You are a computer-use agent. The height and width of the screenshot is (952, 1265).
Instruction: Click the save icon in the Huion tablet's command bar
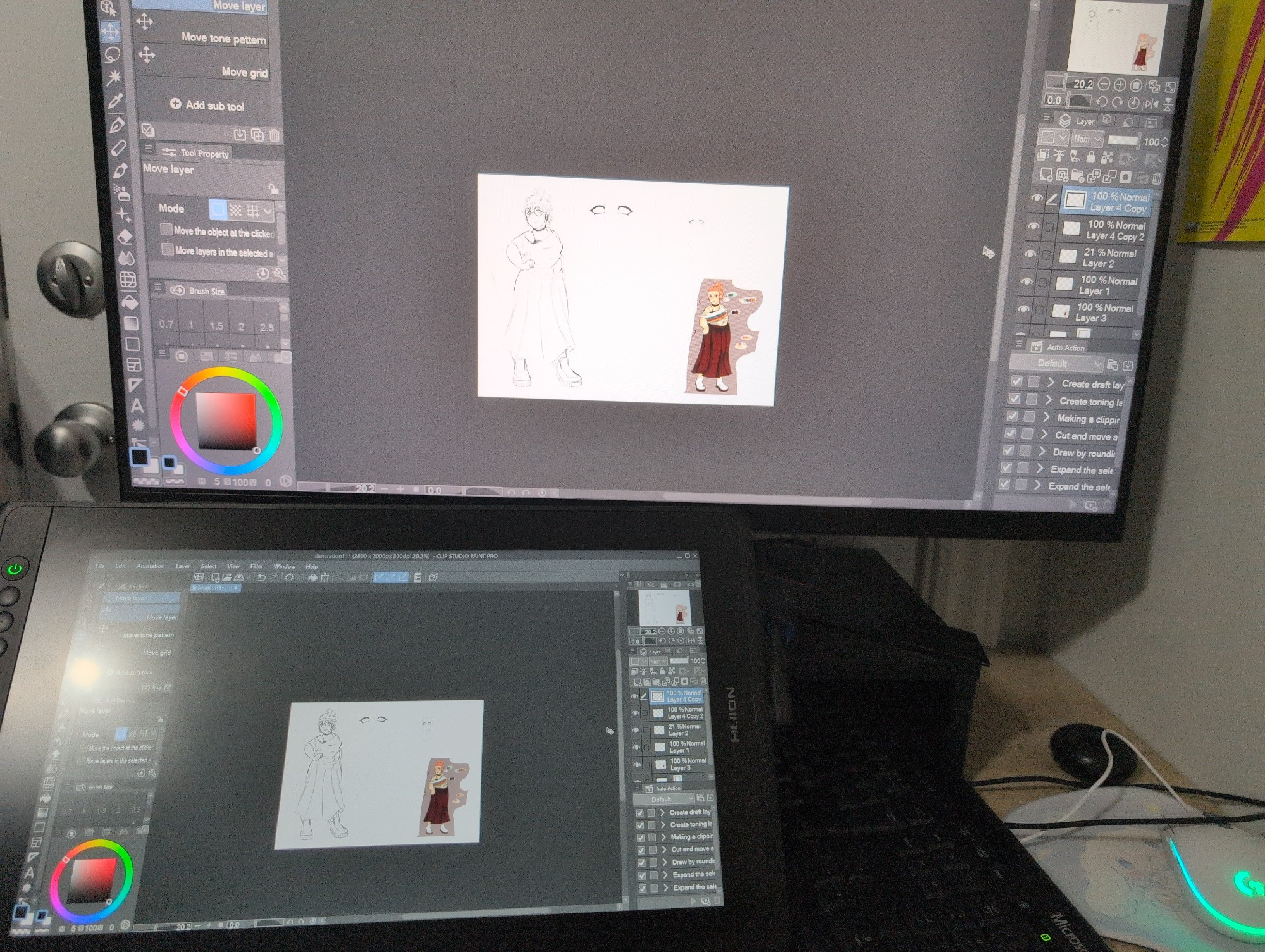[238, 577]
